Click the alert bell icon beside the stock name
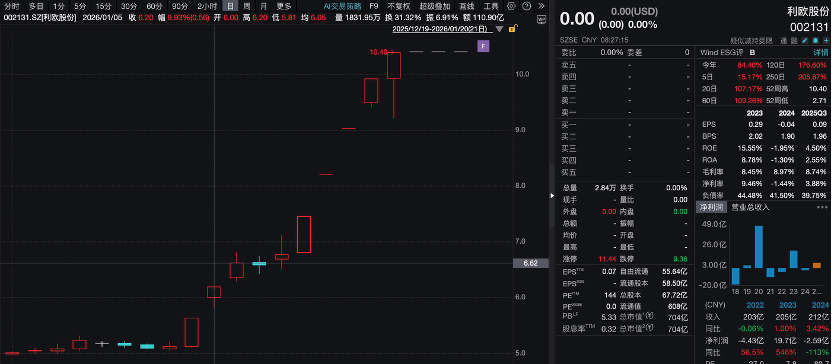832x364 pixels. [816, 40]
